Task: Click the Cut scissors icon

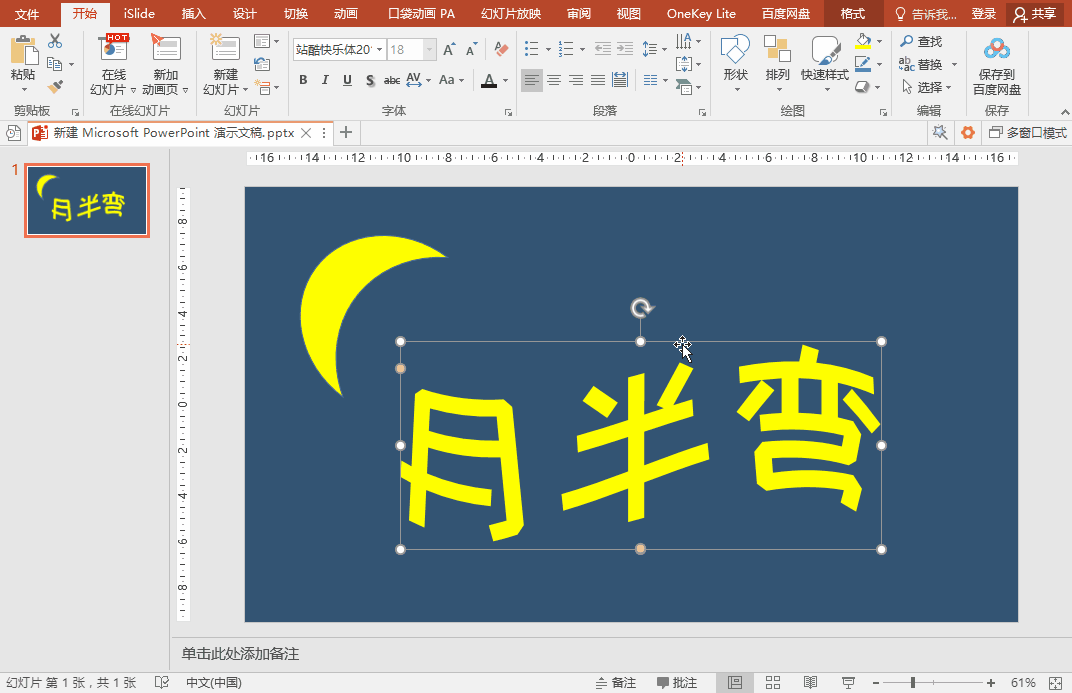Action: click(x=55, y=41)
